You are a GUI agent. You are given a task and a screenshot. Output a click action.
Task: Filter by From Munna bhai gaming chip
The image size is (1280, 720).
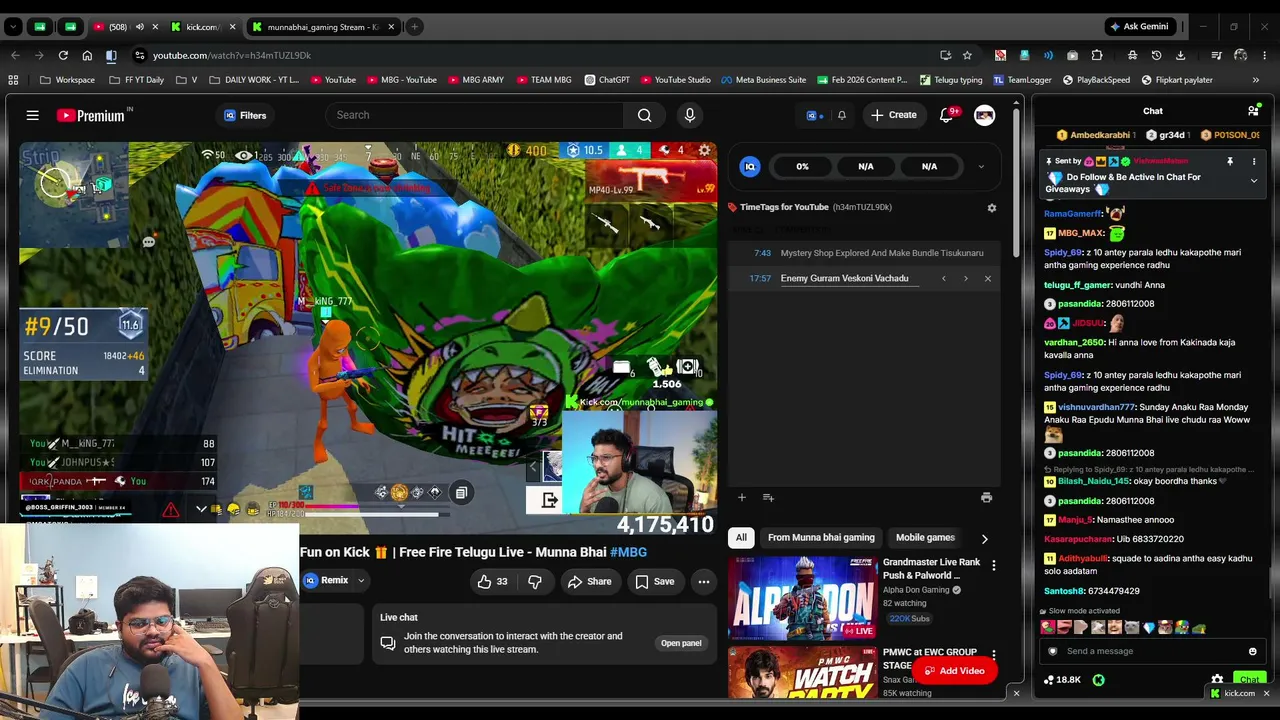(821, 538)
